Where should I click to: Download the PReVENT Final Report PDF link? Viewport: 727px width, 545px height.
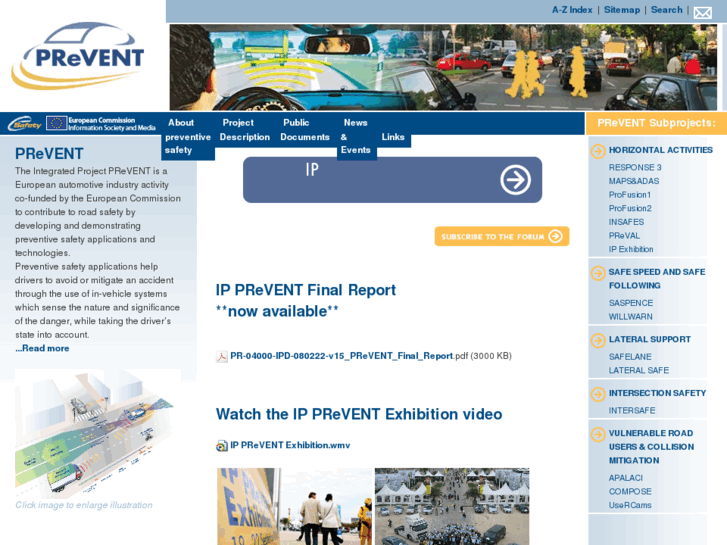[x=342, y=356]
